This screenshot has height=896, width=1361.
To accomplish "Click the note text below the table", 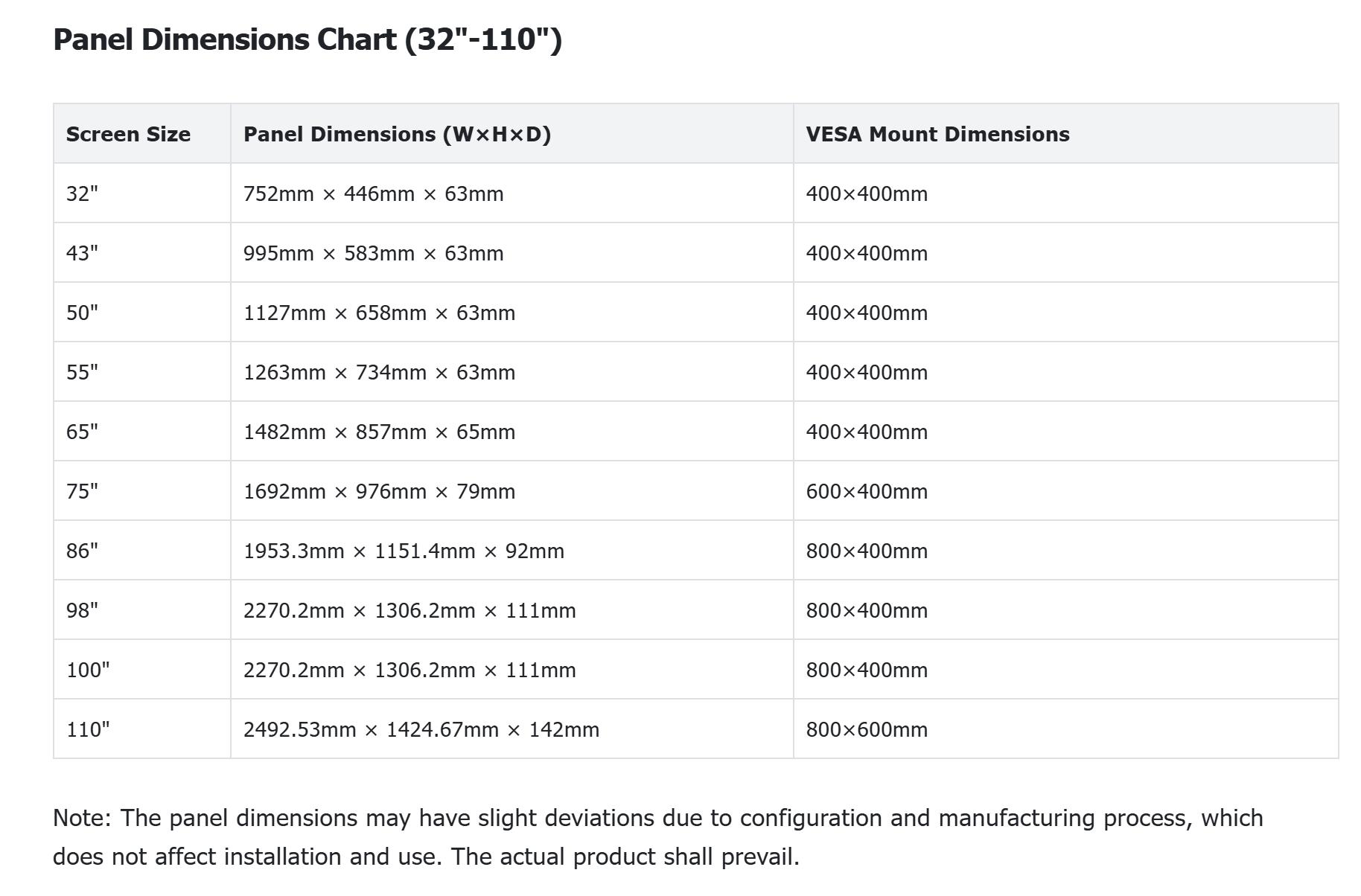I will [657, 837].
